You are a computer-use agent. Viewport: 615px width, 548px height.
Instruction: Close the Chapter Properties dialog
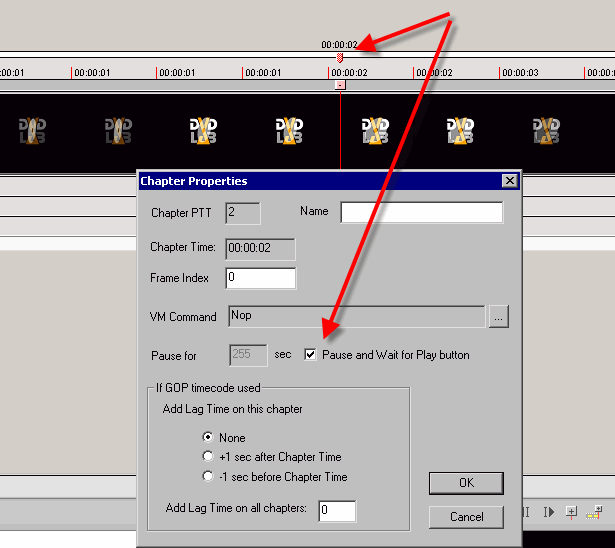[509, 181]
